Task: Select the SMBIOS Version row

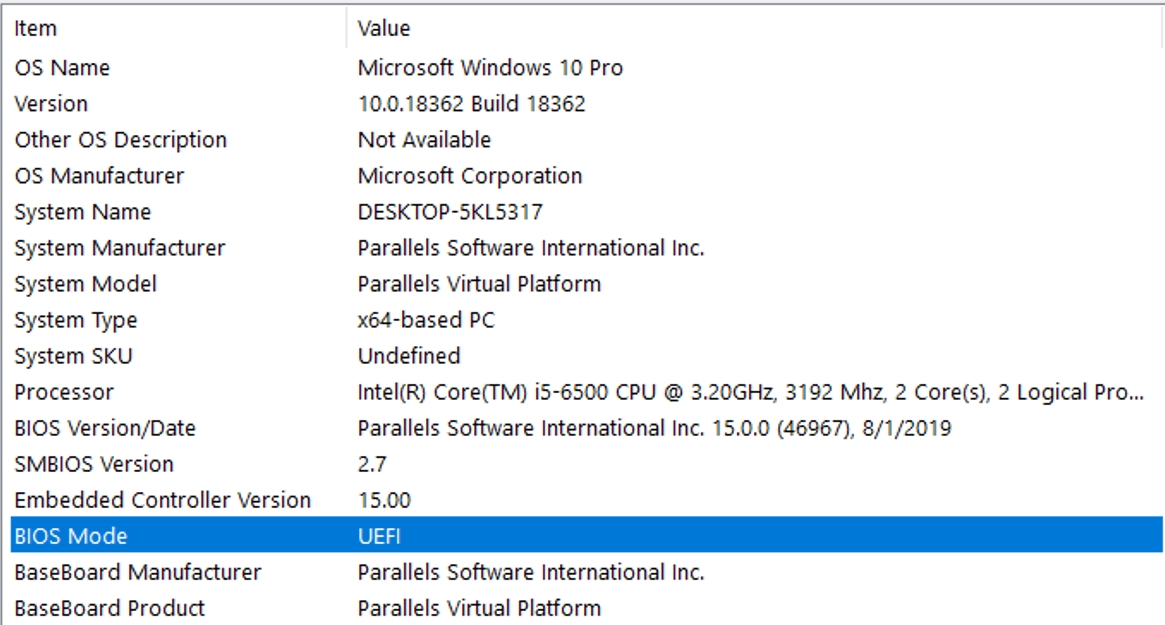Action: pyautogui.click(x=94, y=464)
